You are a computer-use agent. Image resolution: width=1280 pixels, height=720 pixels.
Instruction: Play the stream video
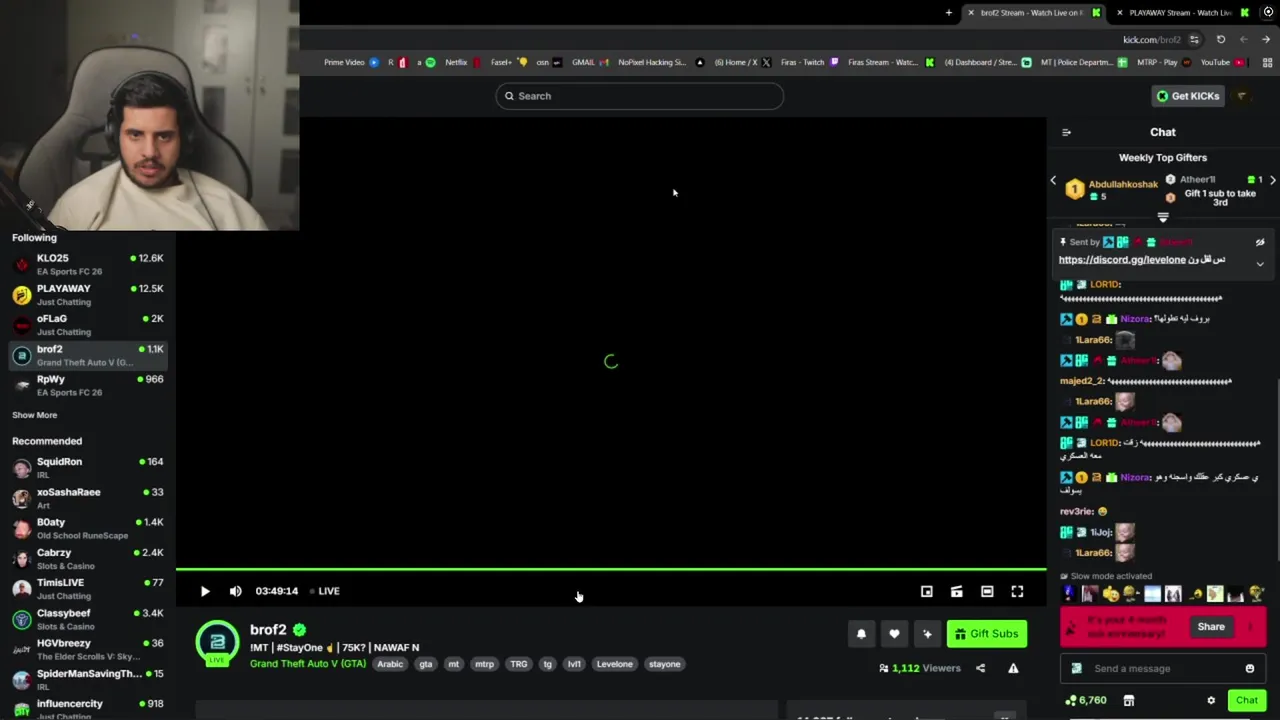[205, 591]
